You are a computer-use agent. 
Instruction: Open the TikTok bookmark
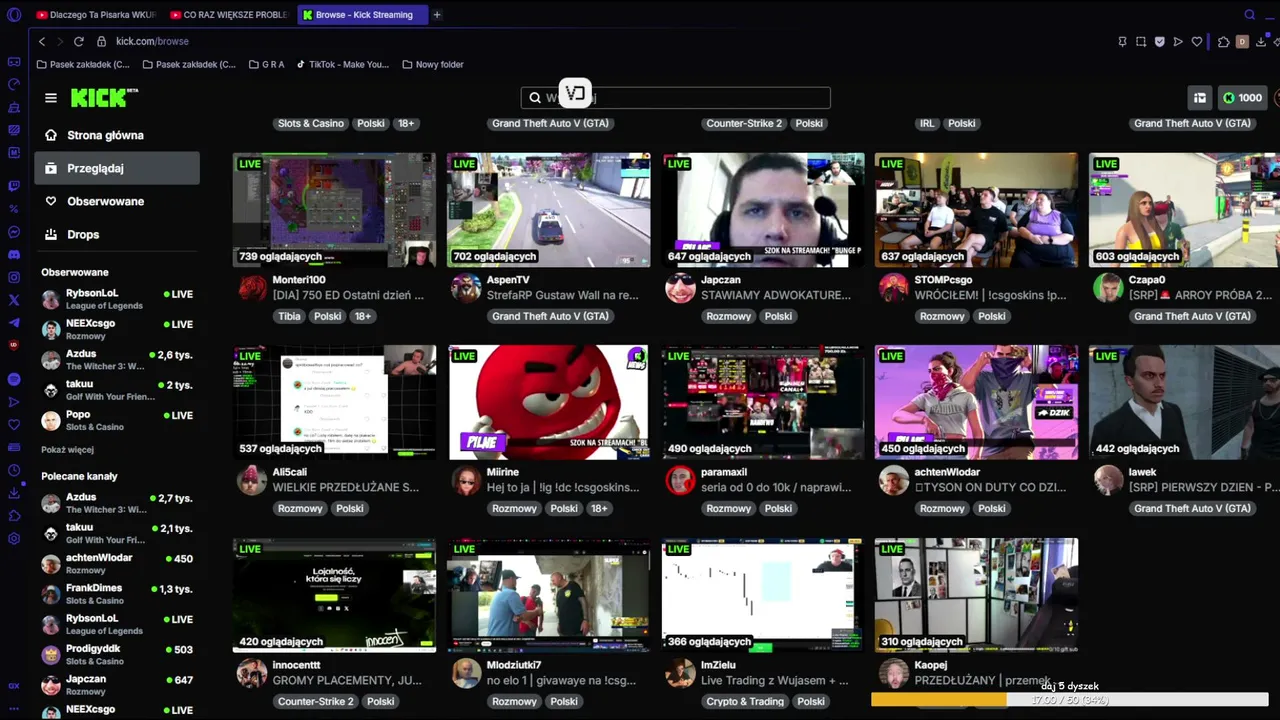342,64
